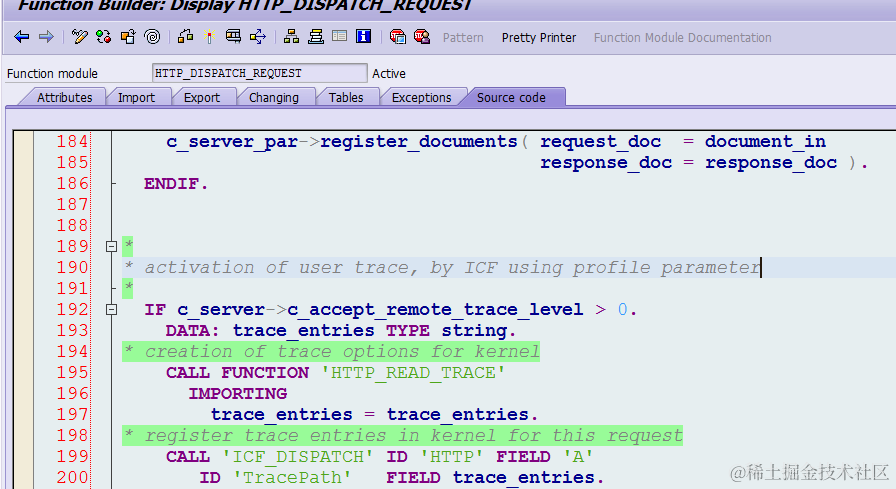Click 'HTTP_READ_TRACE' function name string
Viewport: 896px width, 489px height.
(x=413, y=372)
